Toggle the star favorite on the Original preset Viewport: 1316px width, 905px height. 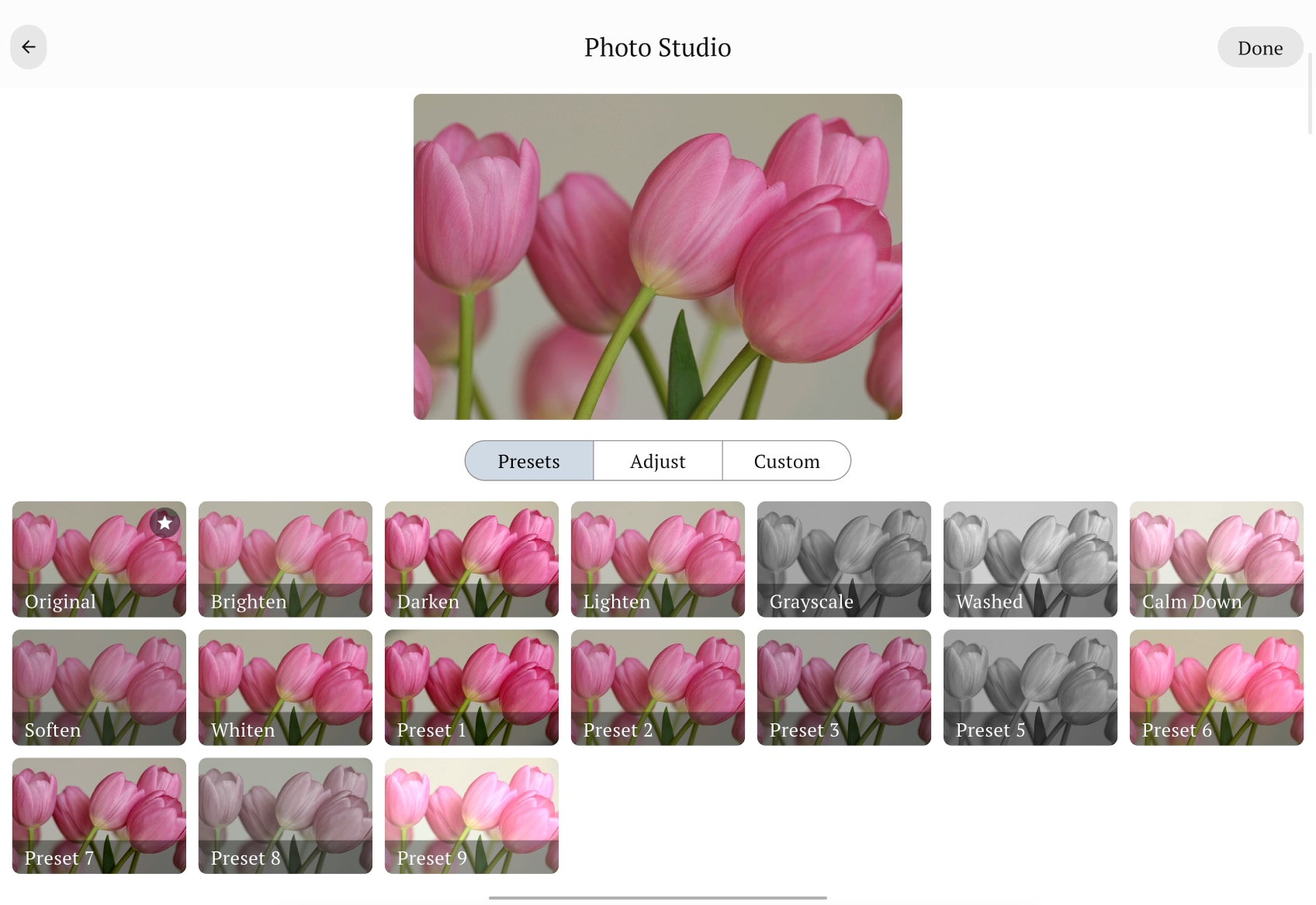click(x=164, y=523)
